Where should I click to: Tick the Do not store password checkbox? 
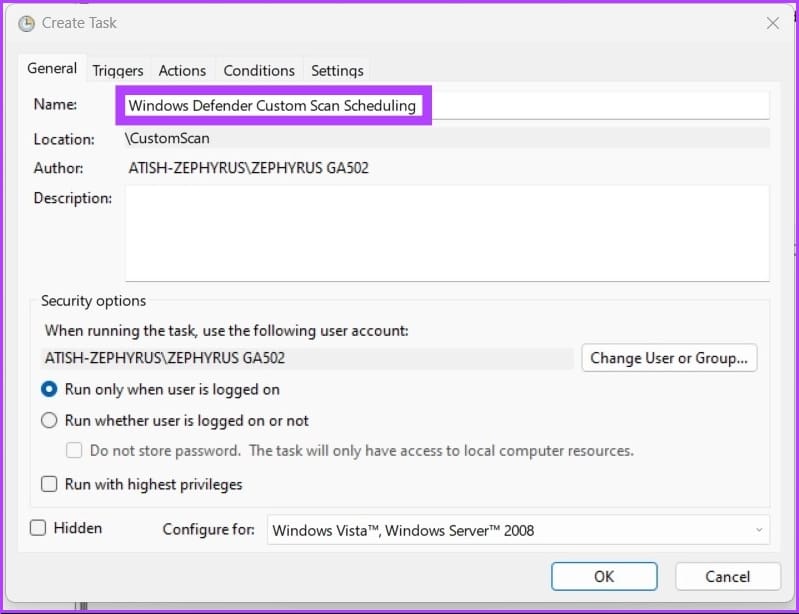[74, 450]
